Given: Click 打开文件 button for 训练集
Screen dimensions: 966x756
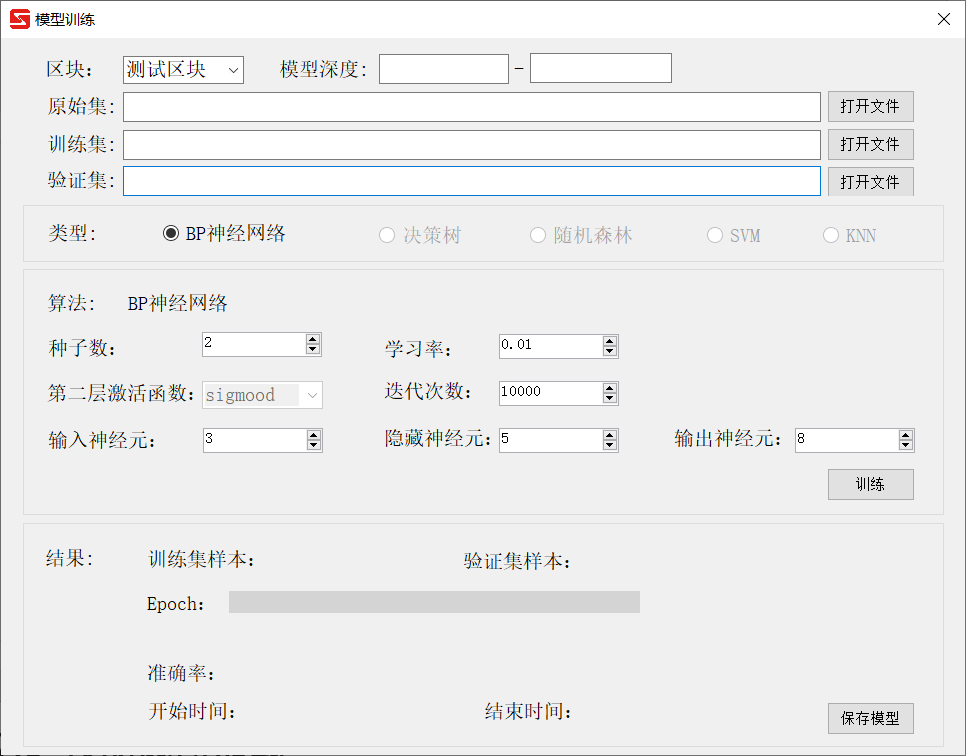Looking at the screenshot, I should [871, 144].
